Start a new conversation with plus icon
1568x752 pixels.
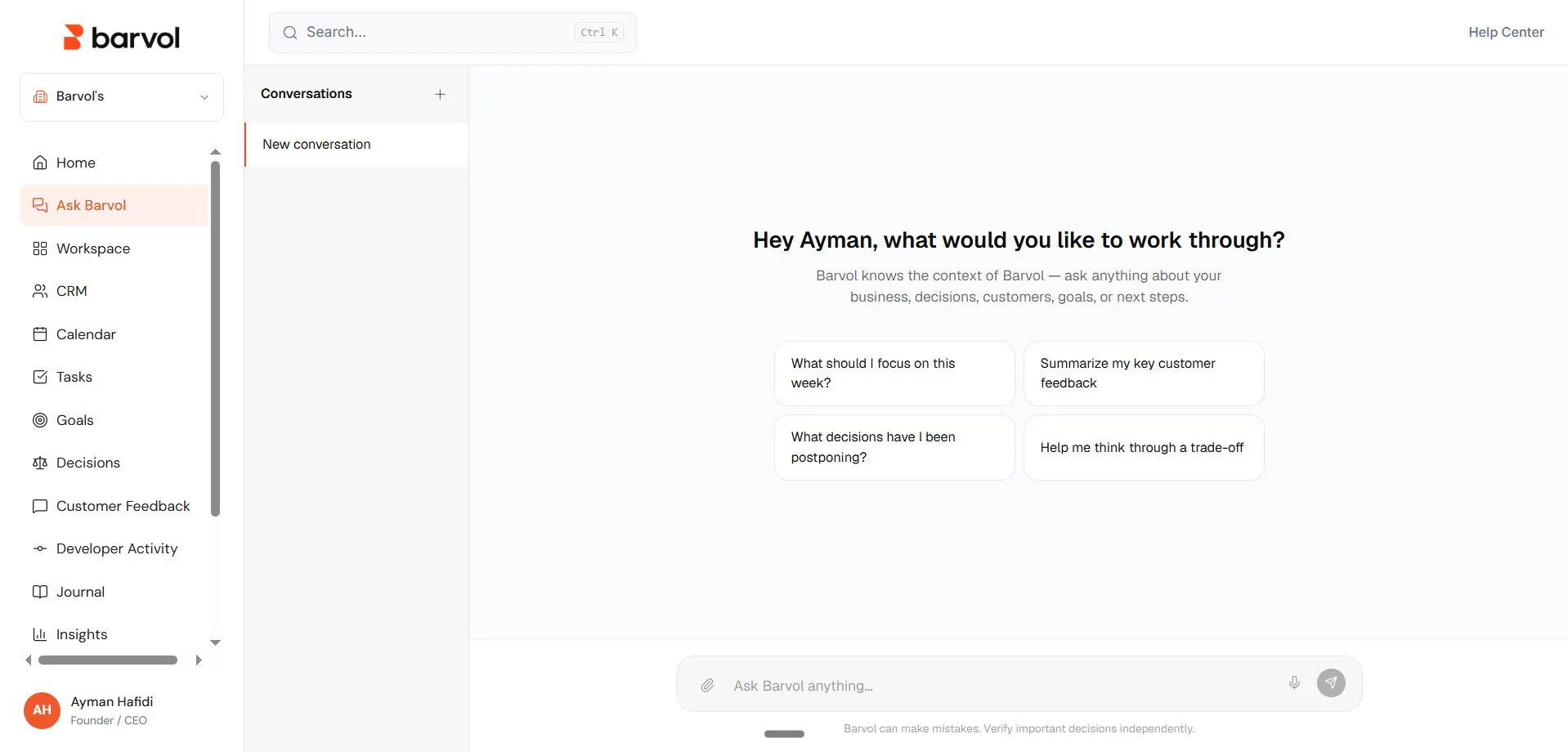click(x=440, y=94)
